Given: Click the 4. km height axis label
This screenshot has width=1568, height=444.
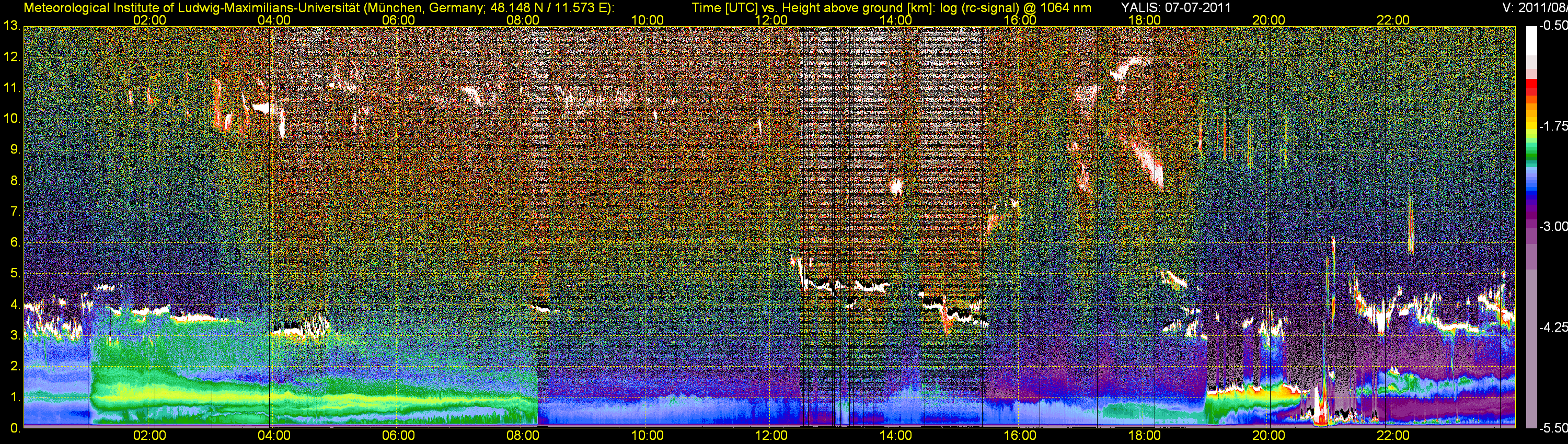Looking at the screenshot, I should point(15,304).
